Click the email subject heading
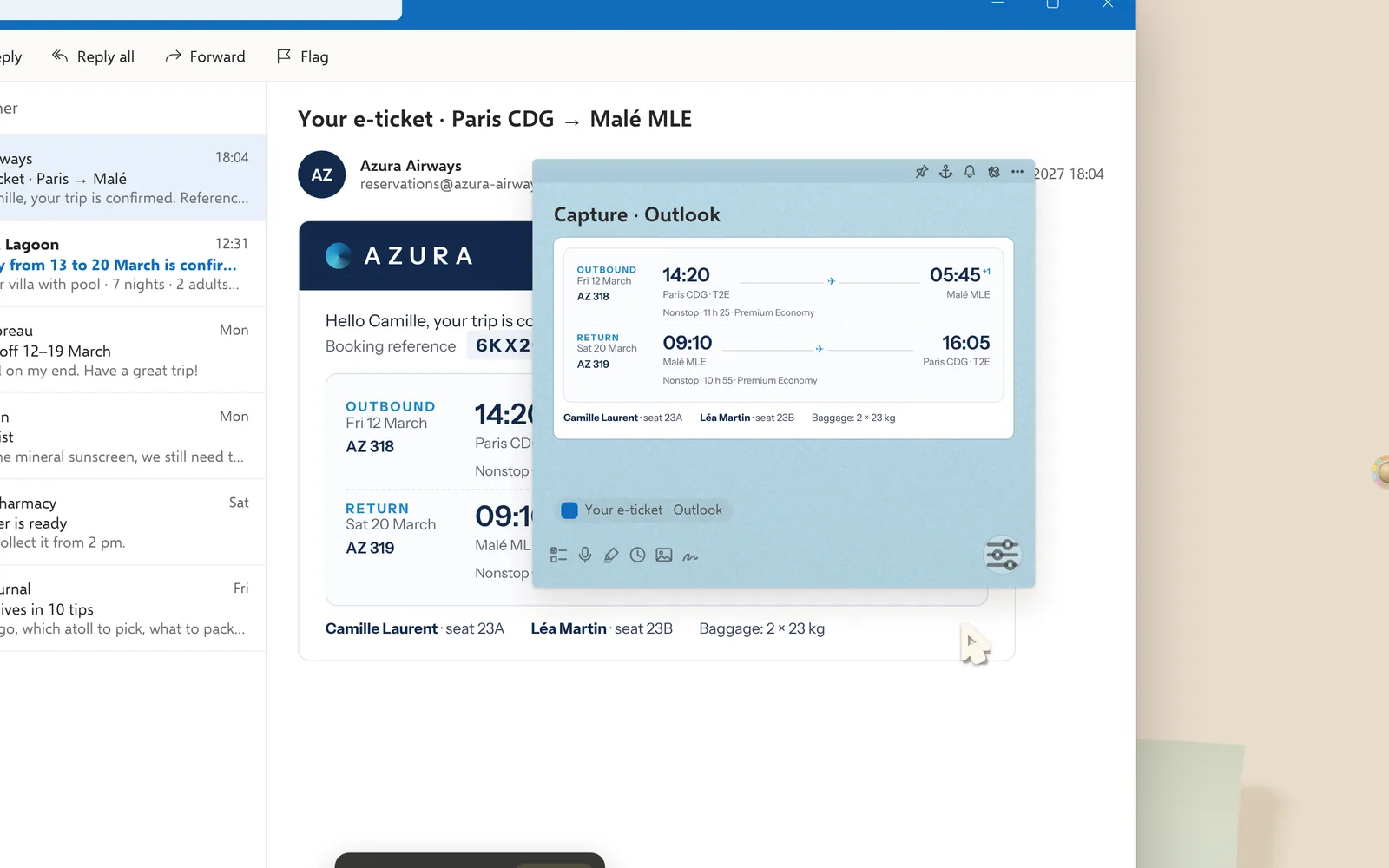Screen dimensions: 1389x868 (x=495, y=119)
